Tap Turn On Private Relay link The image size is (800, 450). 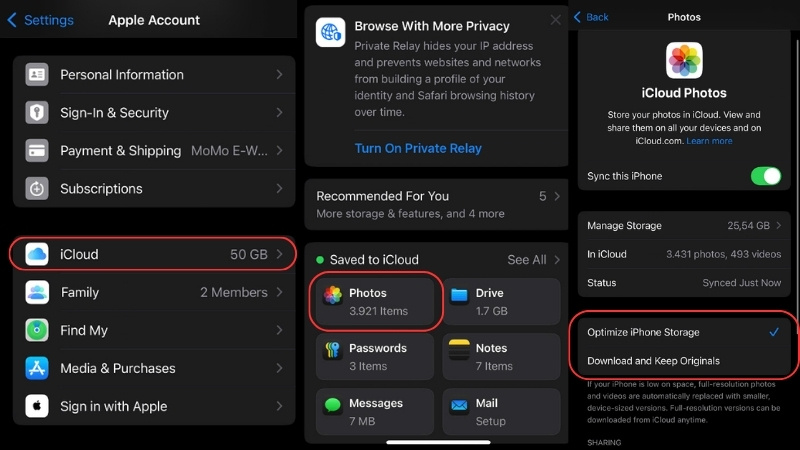(418, 148)
